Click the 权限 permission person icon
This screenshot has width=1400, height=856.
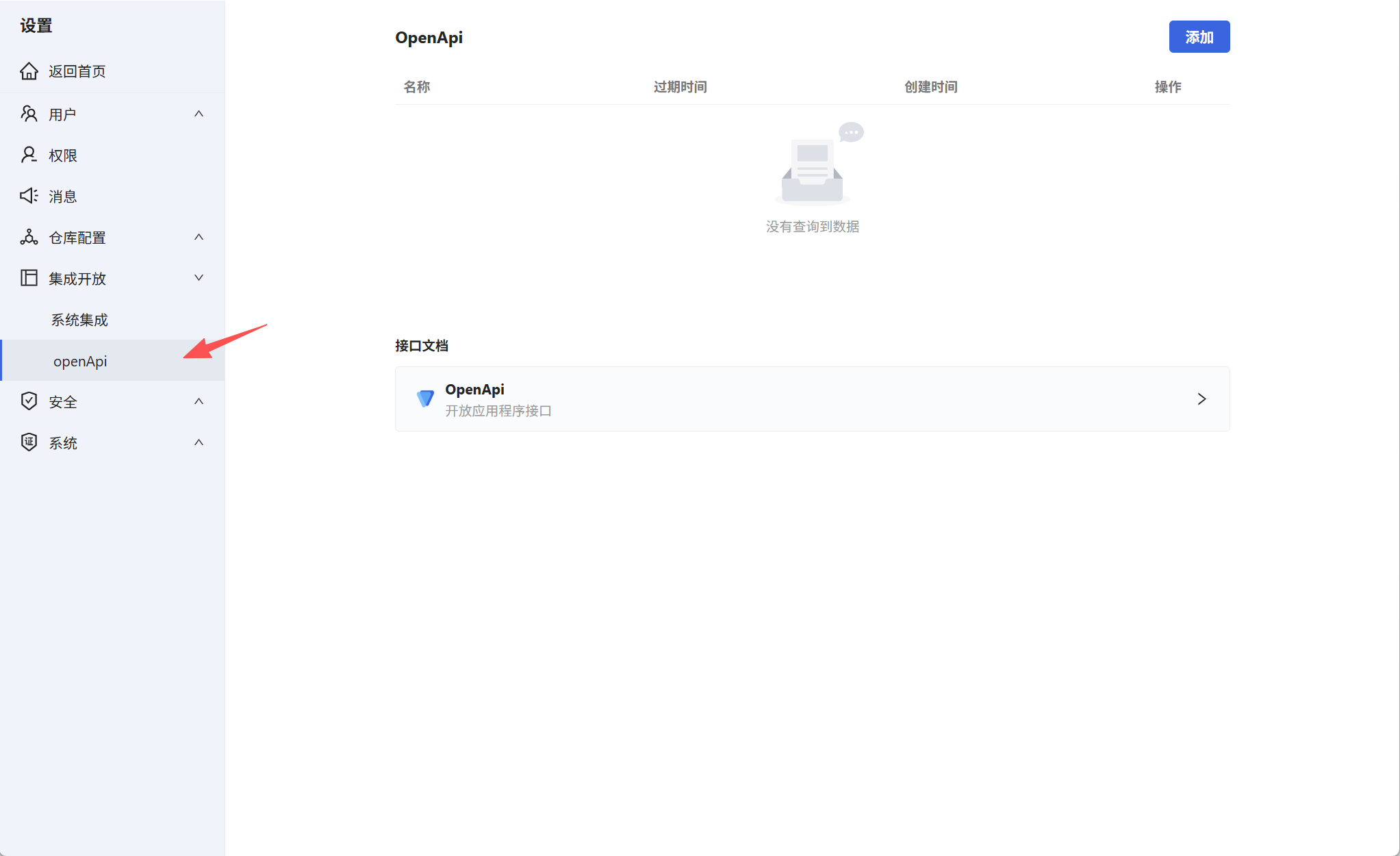click(x=29, y=155)
